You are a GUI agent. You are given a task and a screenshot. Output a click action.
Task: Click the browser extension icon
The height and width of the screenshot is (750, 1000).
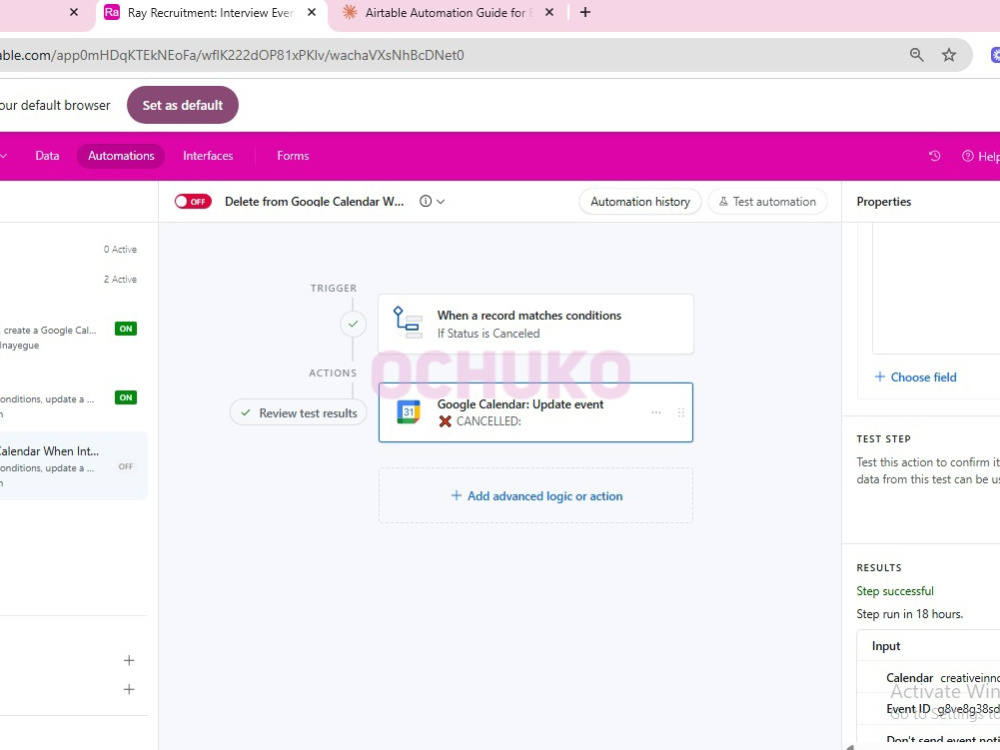coord(995,55)
